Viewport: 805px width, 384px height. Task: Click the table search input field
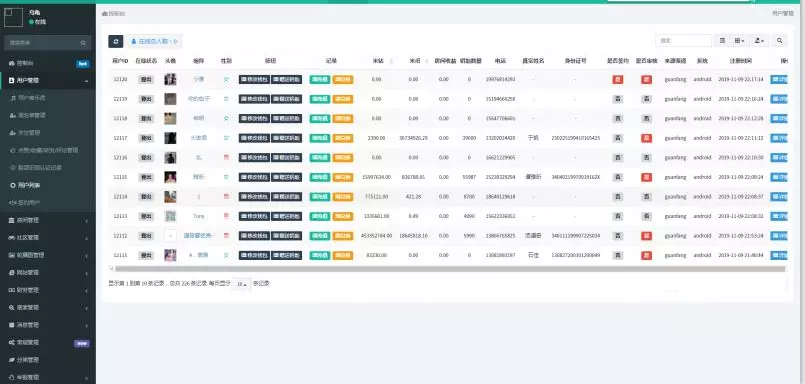click(x=683, y=41)
